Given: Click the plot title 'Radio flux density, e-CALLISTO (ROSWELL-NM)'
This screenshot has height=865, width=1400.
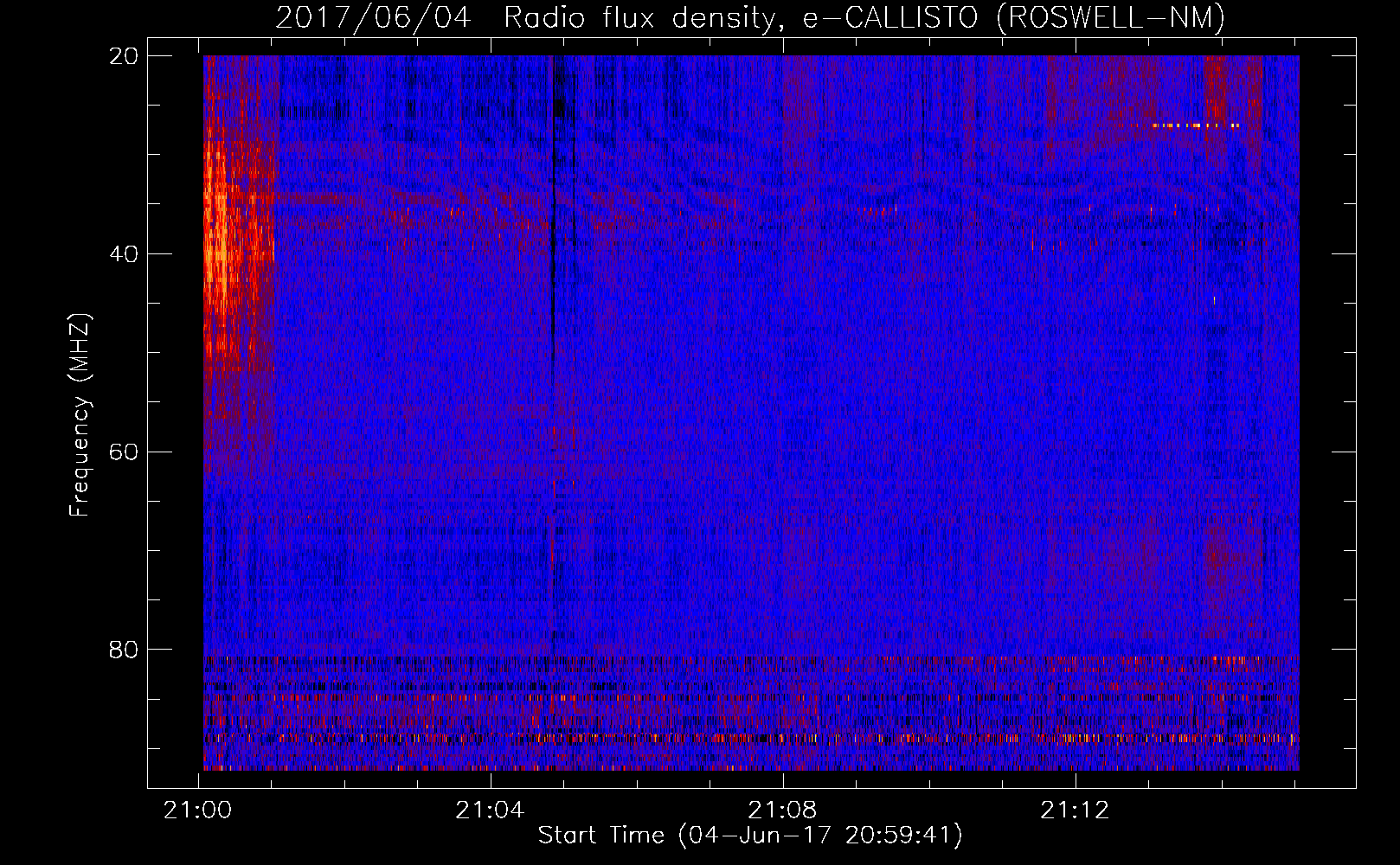Looking at the screenshot, I should tap(864, 18).
